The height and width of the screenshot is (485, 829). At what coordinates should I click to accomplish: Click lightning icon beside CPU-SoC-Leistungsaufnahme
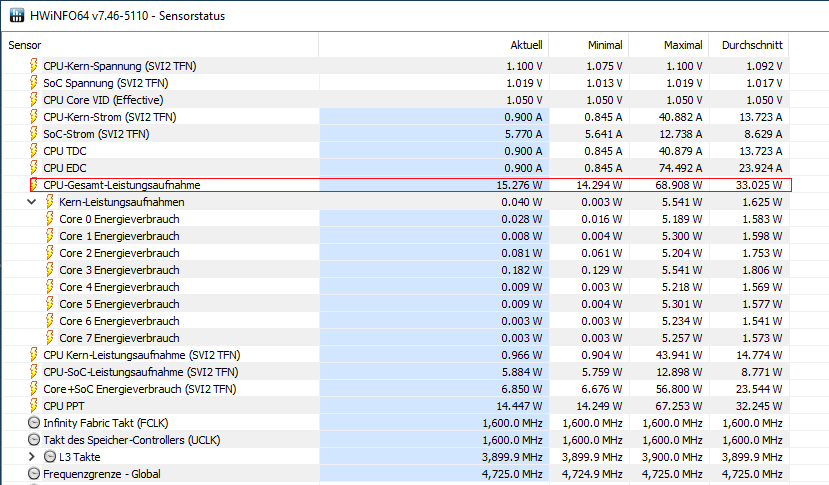(x=34, y=371)
